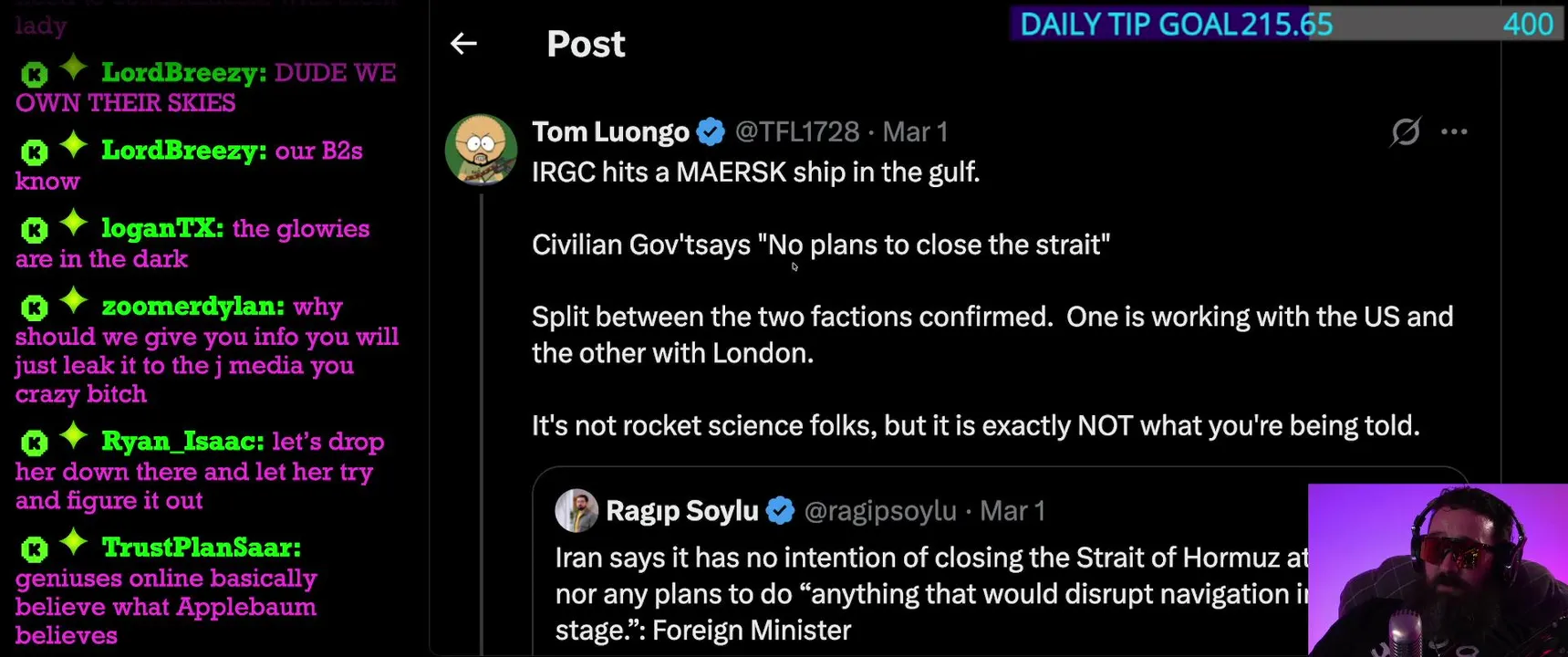Image resolution: width=1568 pixels, height=657 pixels.
Task: Click Ragıp Soylu's blue verified badge
Action: [780, 511]
